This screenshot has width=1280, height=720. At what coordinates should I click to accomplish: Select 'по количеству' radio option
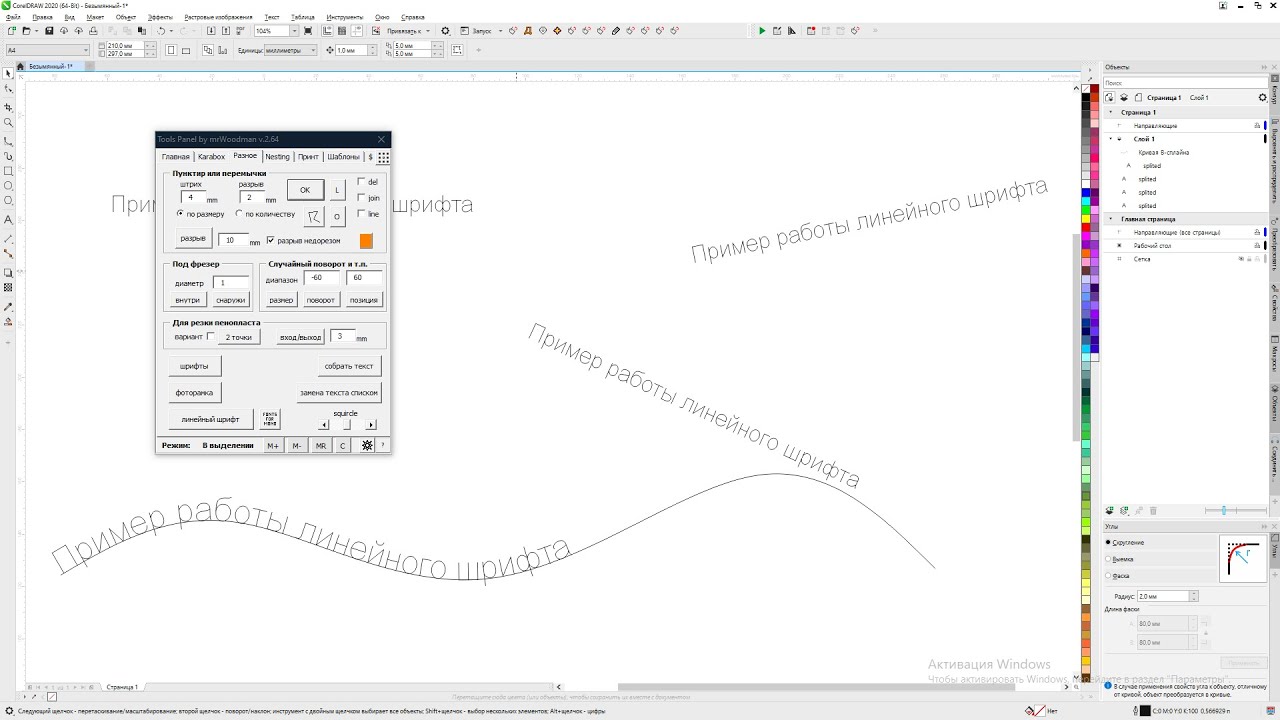click(x=239, y=214)
